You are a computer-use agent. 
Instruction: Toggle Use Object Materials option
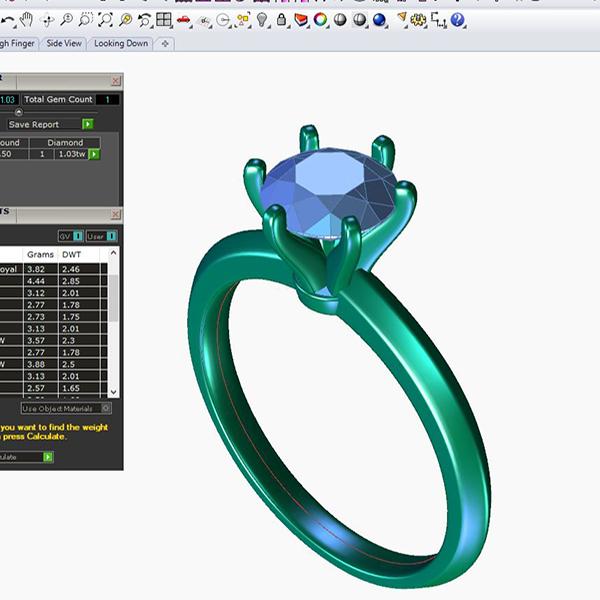(66, 408)
